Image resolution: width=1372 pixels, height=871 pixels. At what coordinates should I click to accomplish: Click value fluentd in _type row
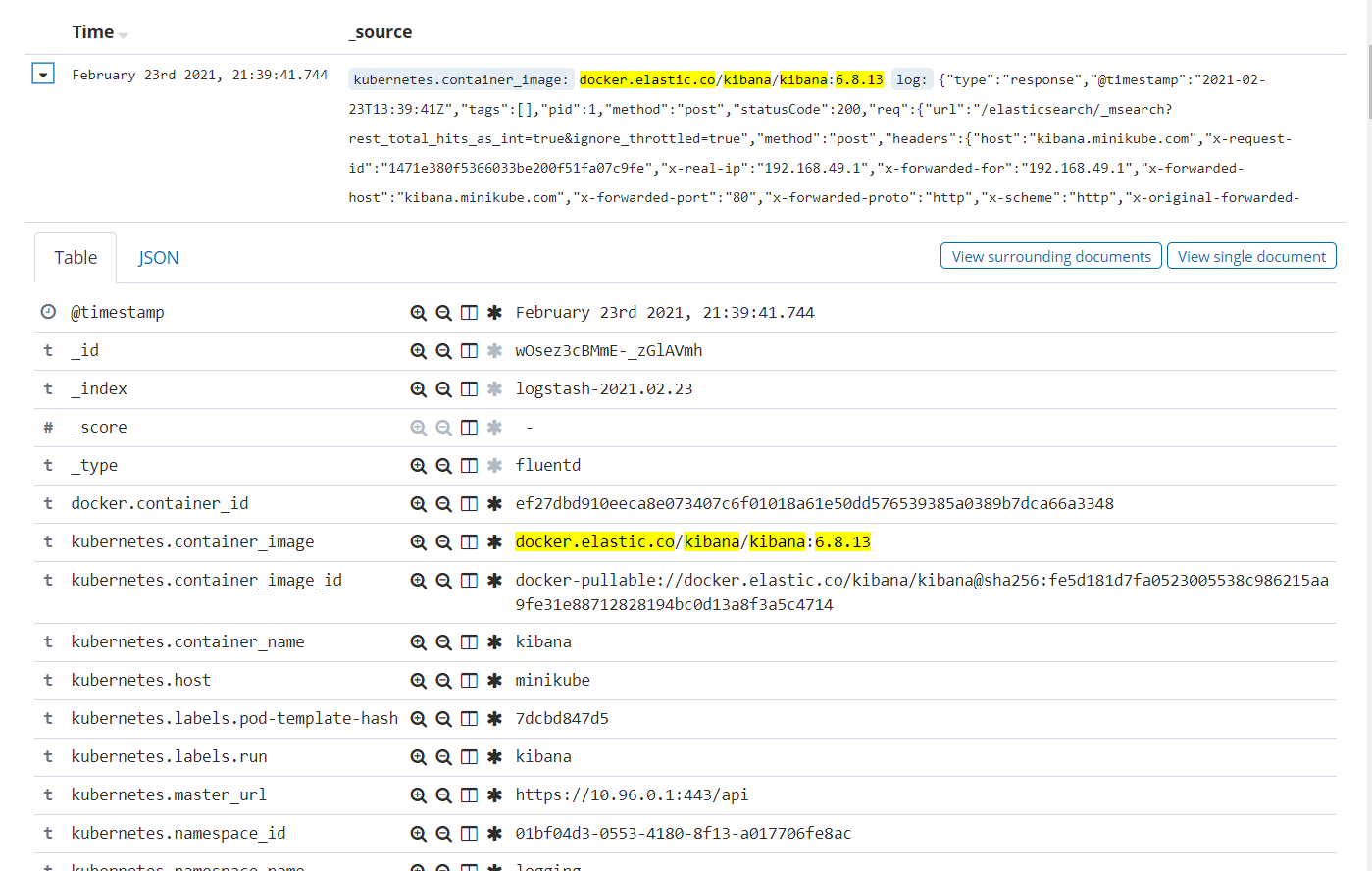548,466
